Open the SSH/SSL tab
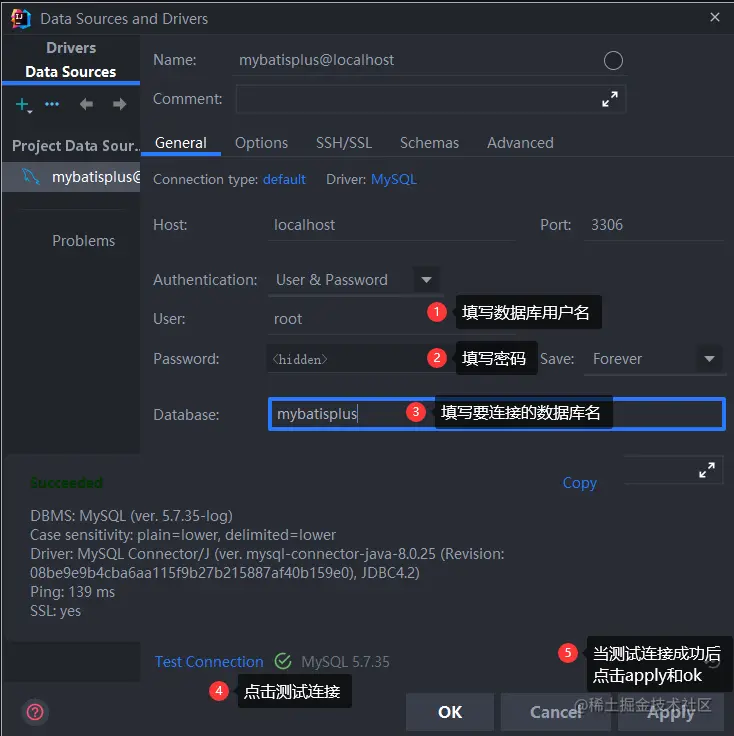This screenshot has height=736, width=734. (344, 143)
